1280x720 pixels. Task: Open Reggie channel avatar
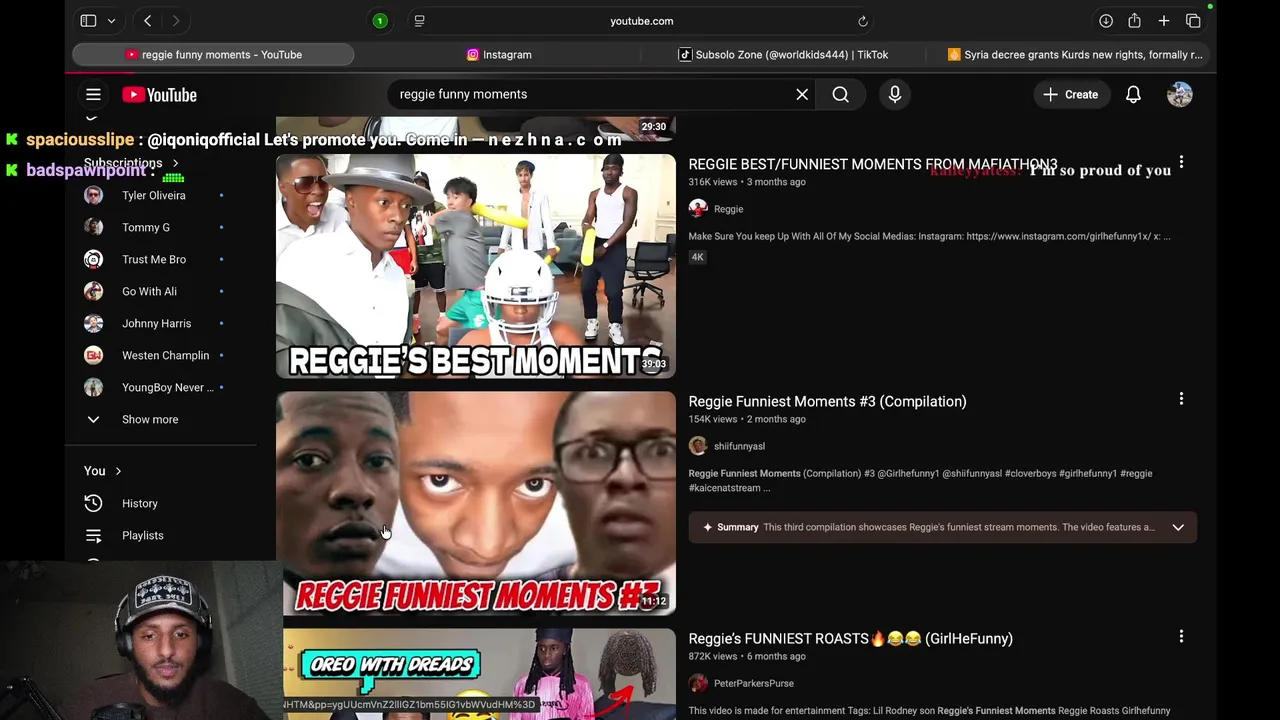[698, 209]
